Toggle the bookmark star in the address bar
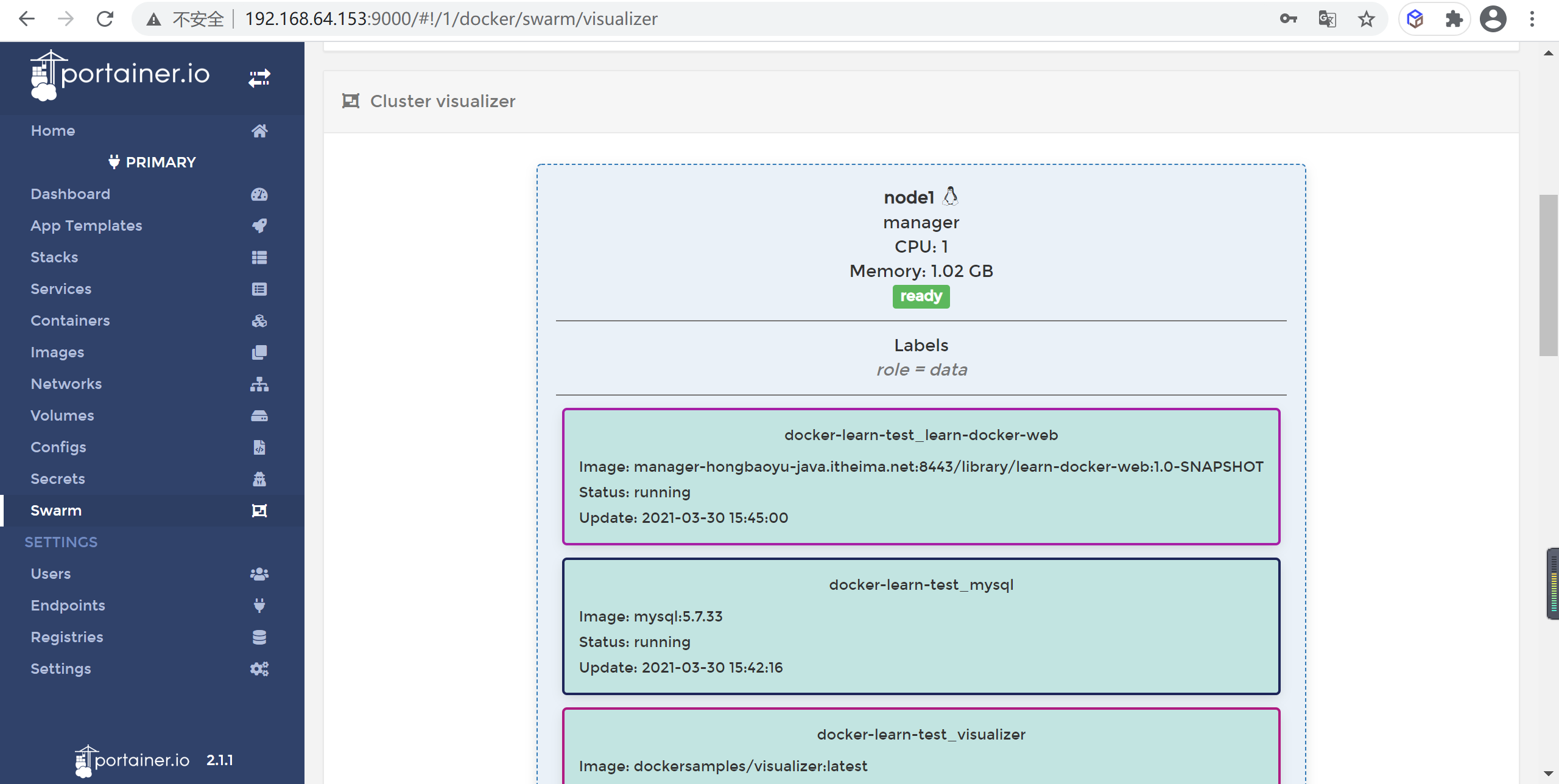The image size is (1559, 784). pos(1366,19)
